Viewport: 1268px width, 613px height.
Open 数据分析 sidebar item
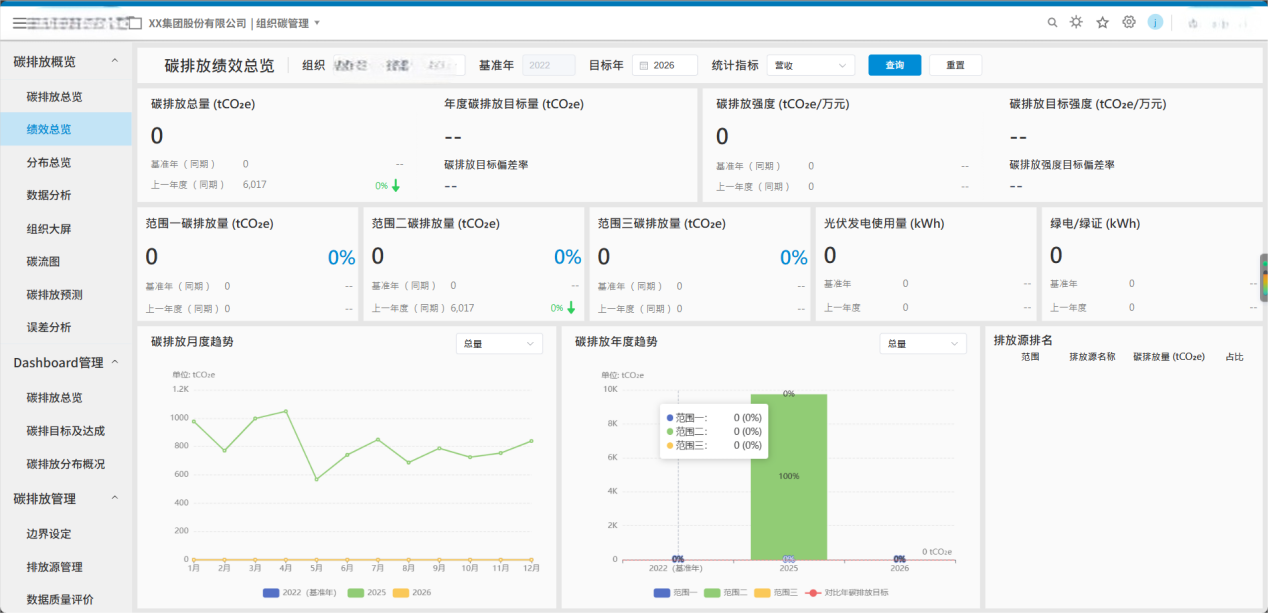tap(66, 195)
